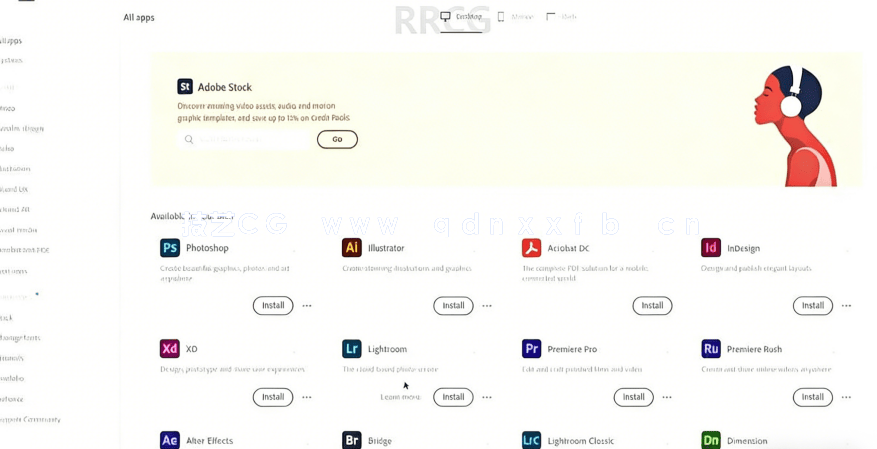Open more options menu for Illustrator
This screenshot has height=449, width=877.
tap(487, 306)
